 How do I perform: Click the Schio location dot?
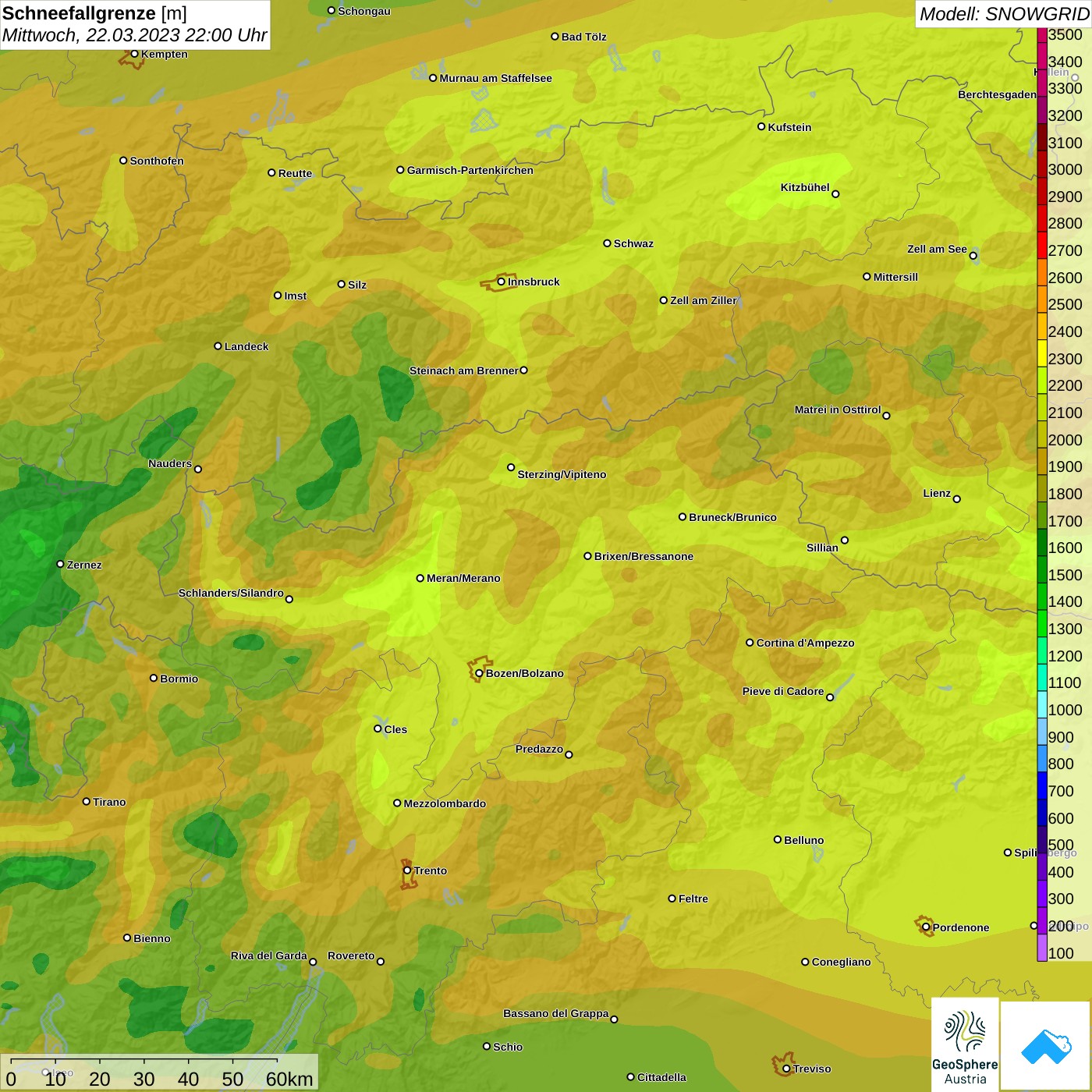(487, 1047)
